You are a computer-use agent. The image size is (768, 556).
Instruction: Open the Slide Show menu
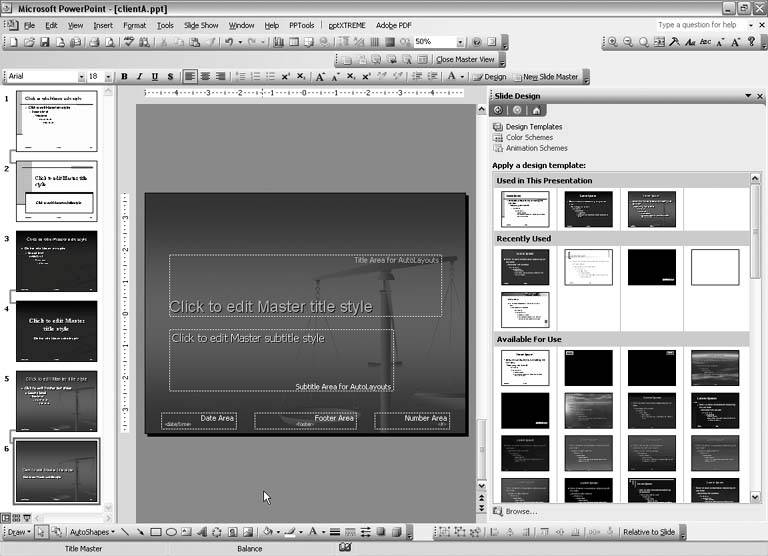click(201, 25)
